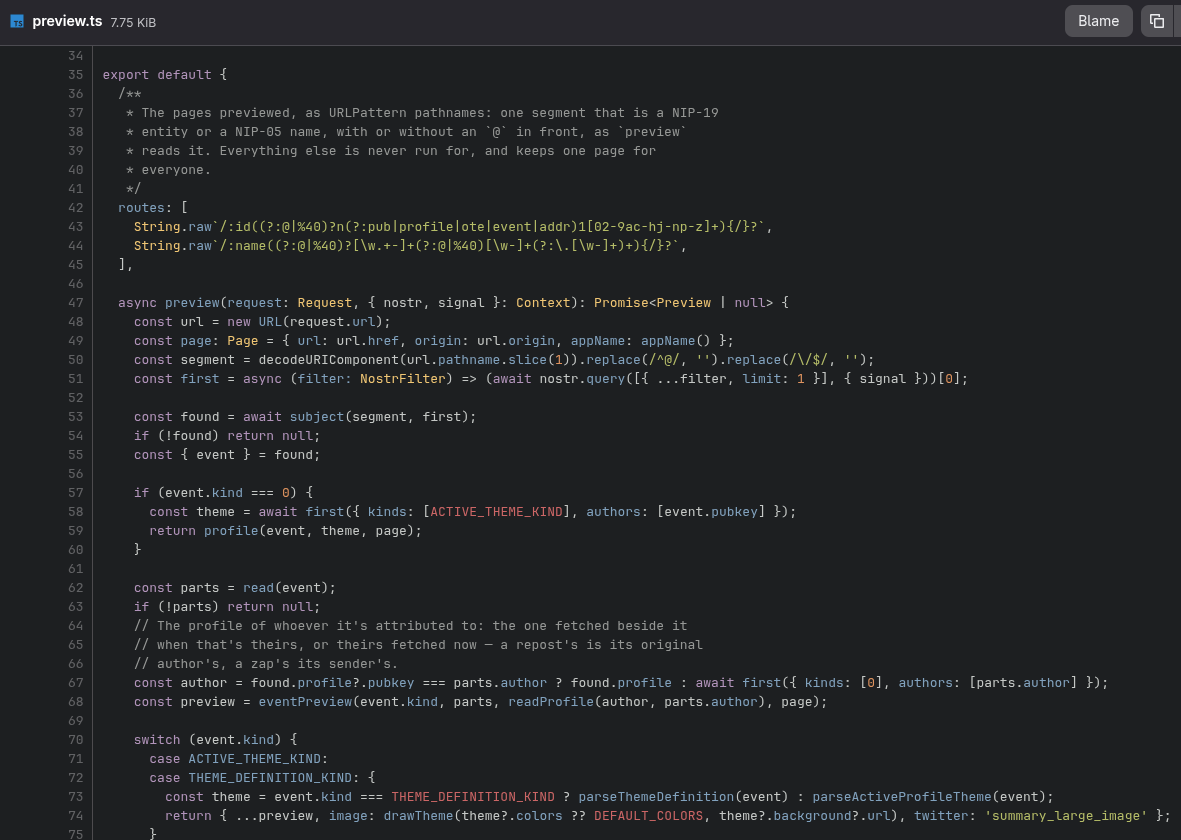Image resolution: width=1181 pixels, height=840 pixels.
Task: Click the 'subject' function call
Action: pos(317,417)
